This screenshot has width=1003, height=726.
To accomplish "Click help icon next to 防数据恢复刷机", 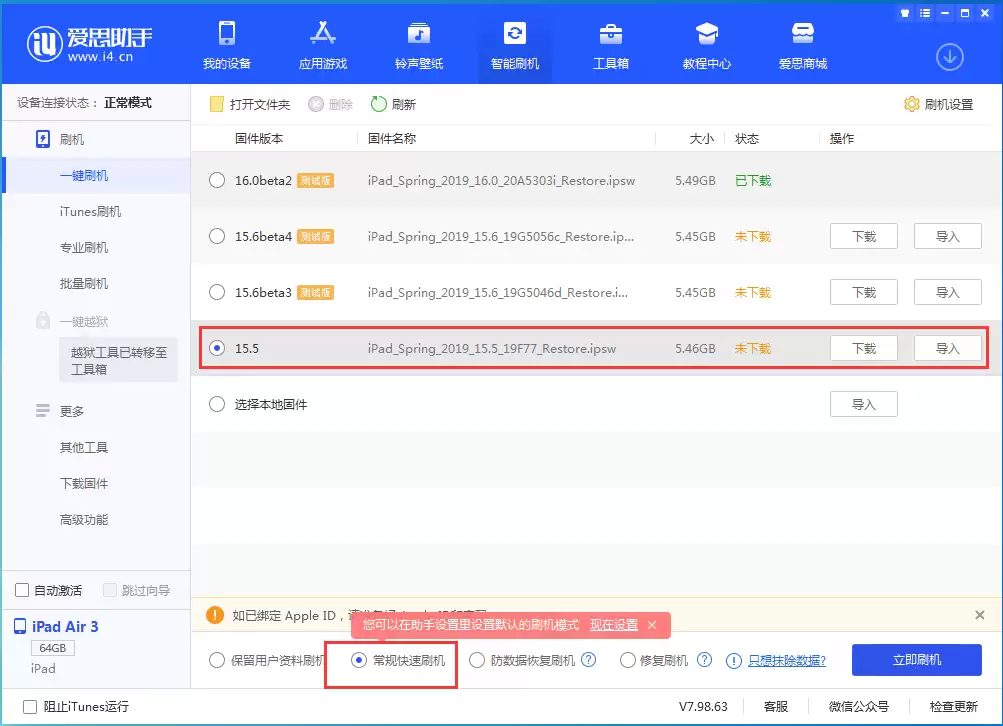I will (x=588, y=659).
